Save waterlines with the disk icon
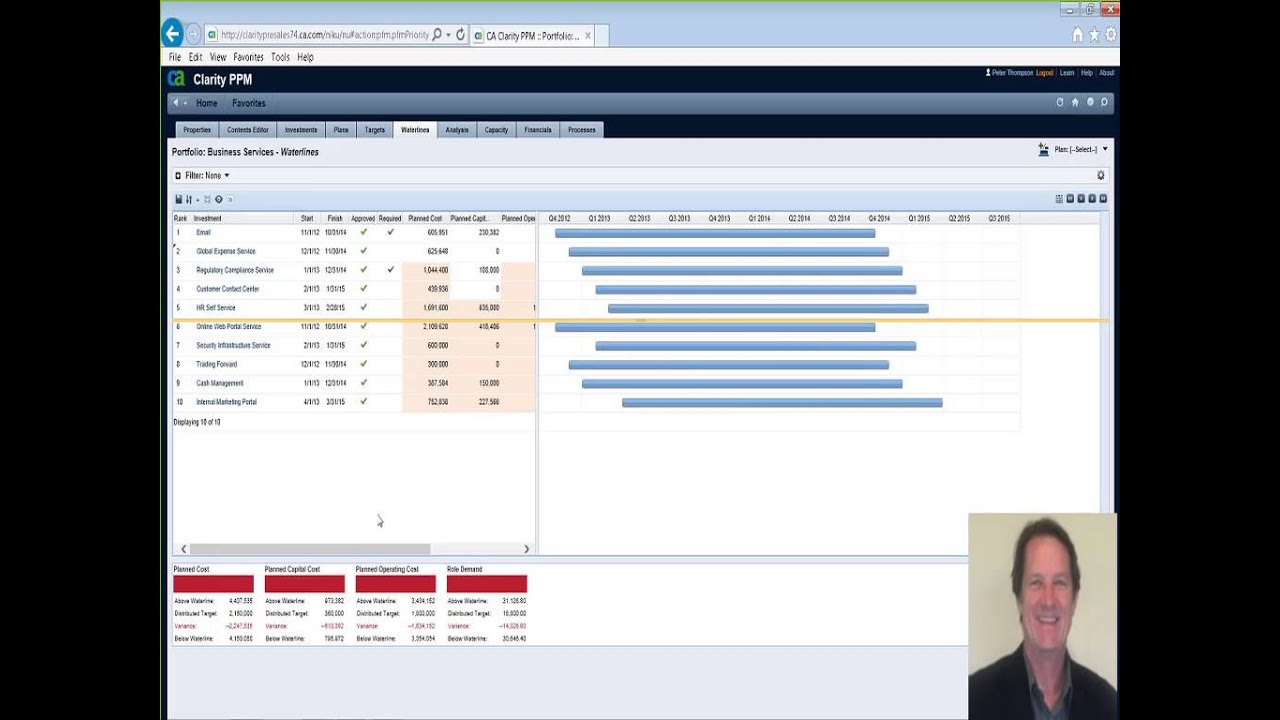Screen dimensions: 1280x720 point(178,199)
